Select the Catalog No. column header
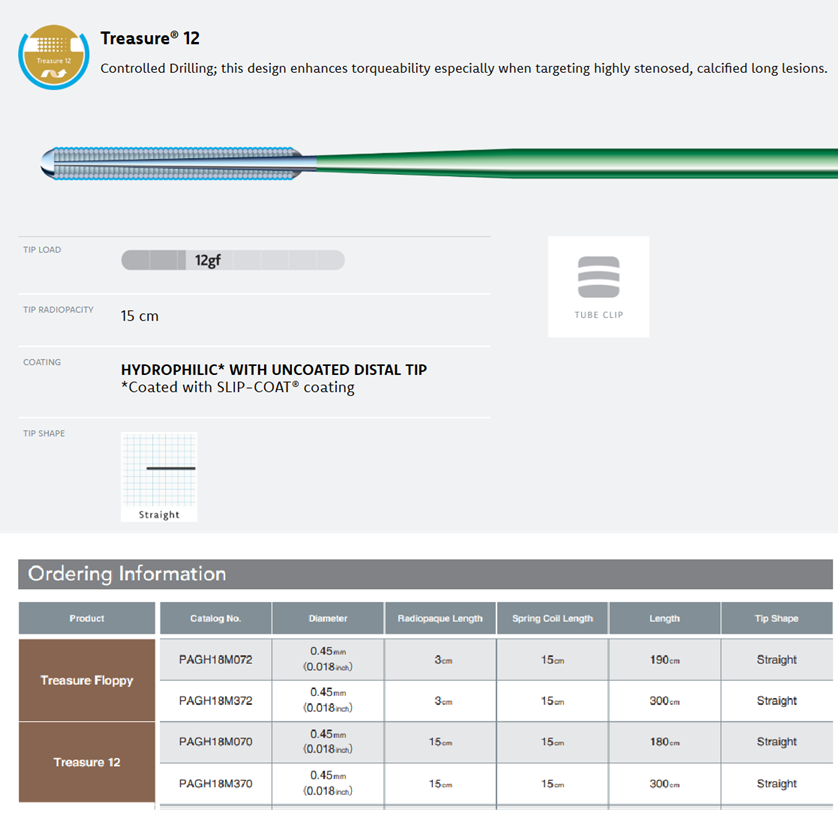This screenshot has height=826, width=838. 215,618
